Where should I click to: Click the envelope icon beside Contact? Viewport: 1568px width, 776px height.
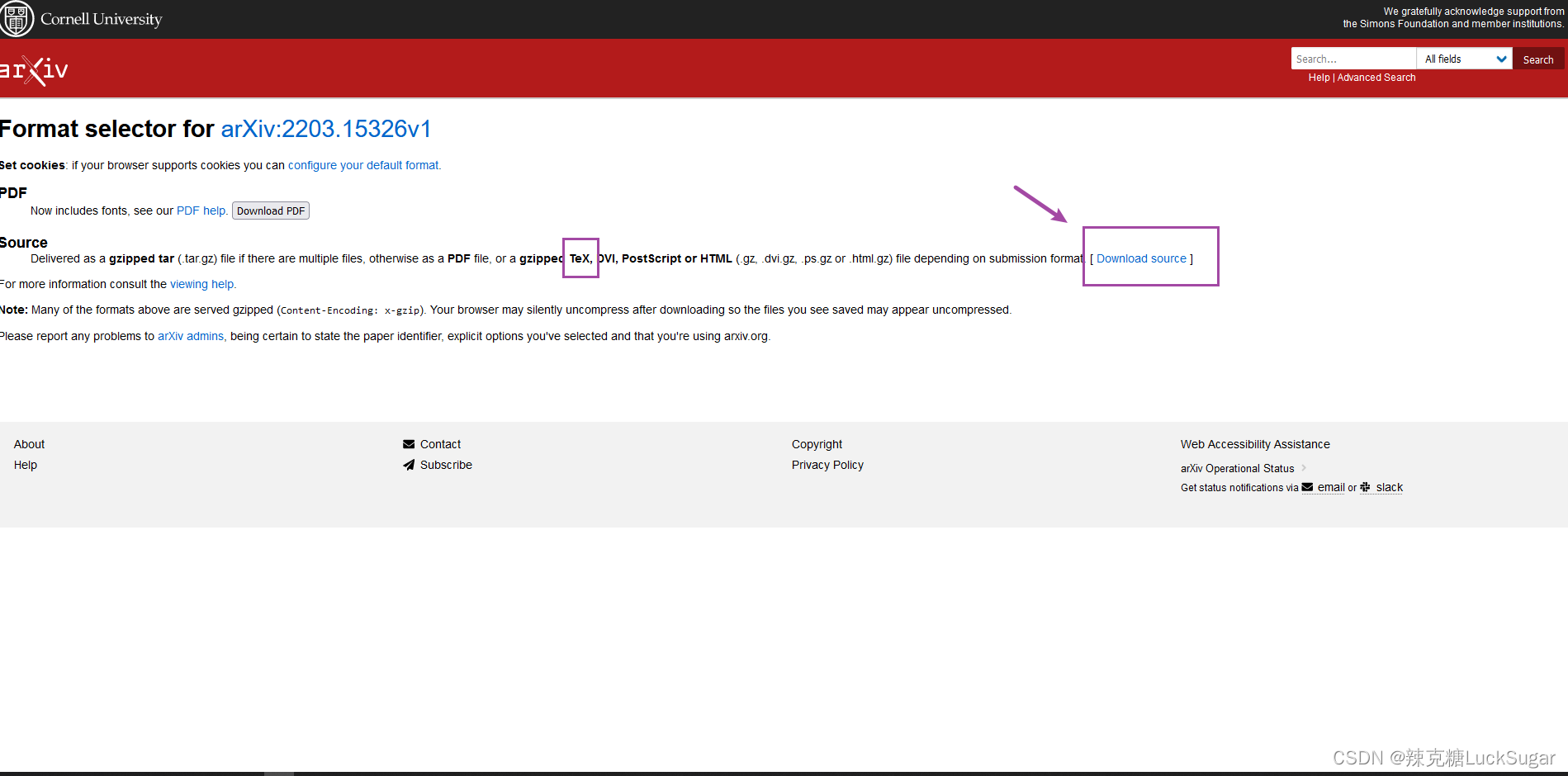(x=409, y=444)
